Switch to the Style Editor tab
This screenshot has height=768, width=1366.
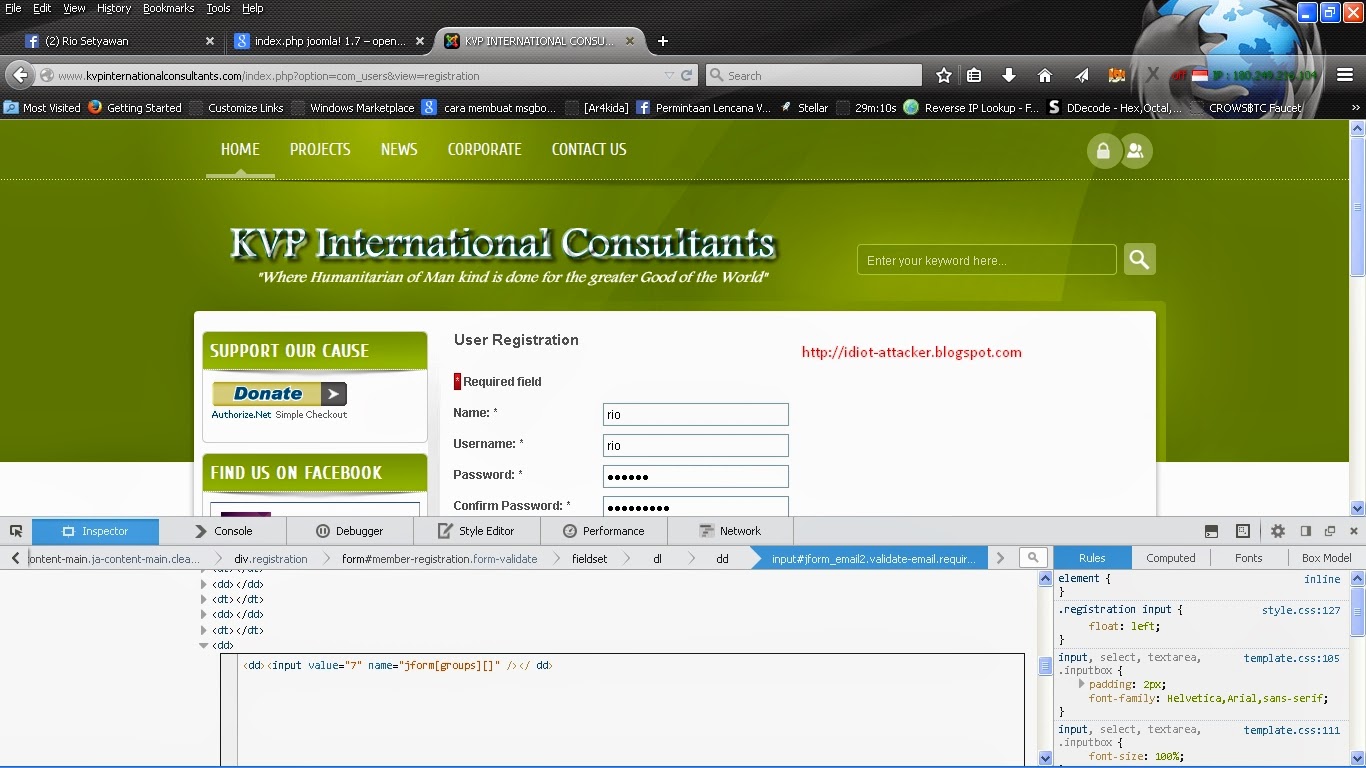(476, 531)
